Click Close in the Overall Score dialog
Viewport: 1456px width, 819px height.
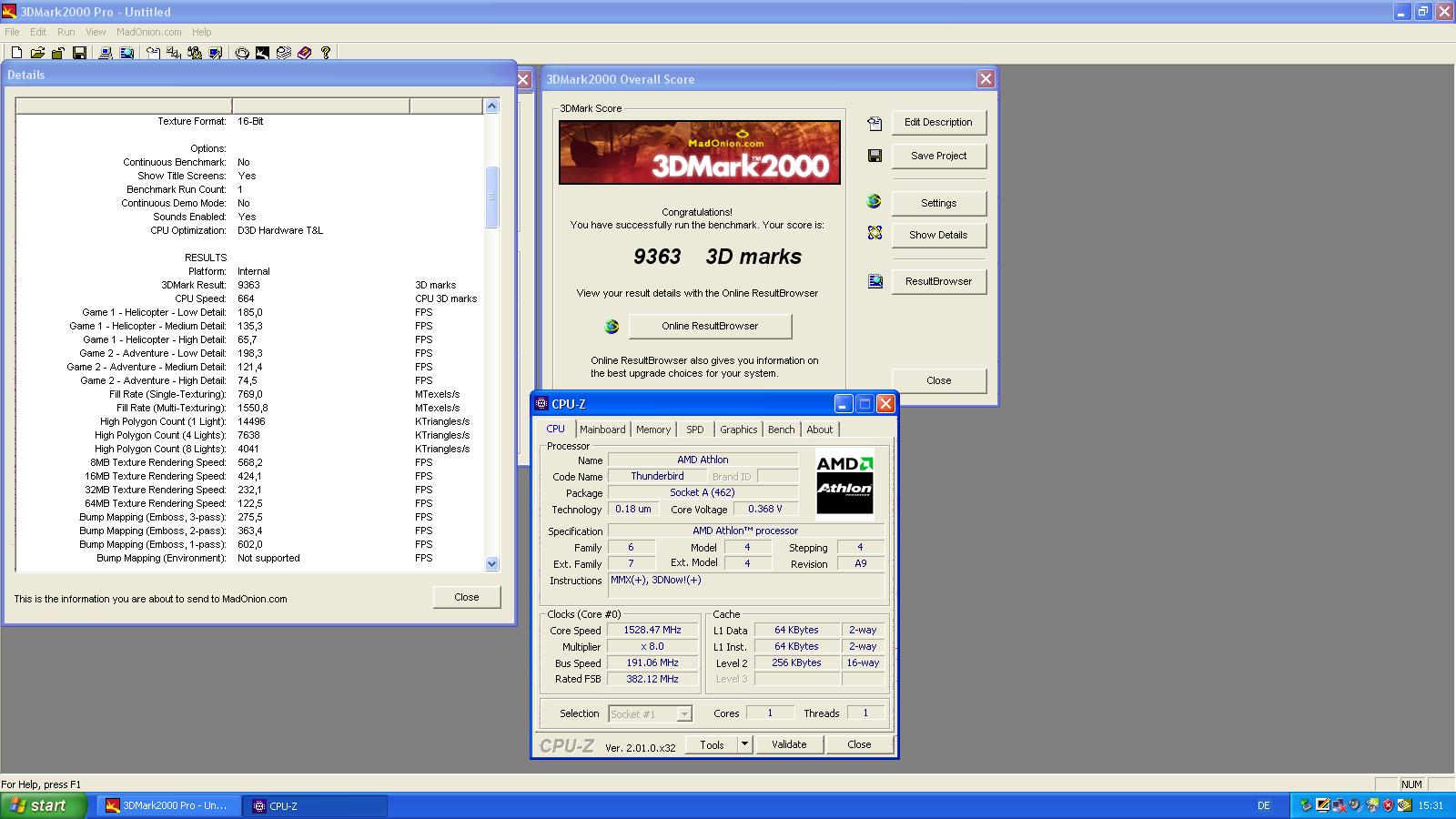coord(938,380)
